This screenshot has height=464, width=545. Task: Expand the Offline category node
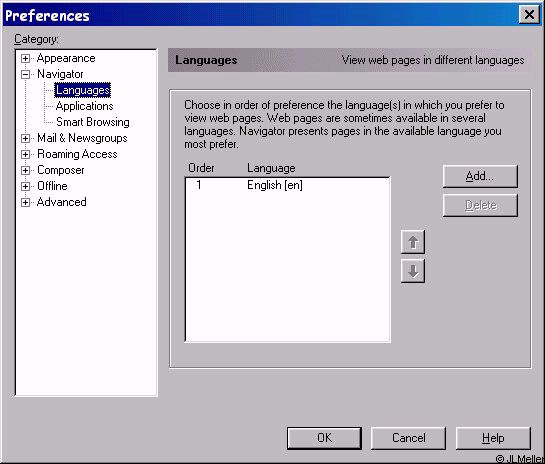(25, 186)
